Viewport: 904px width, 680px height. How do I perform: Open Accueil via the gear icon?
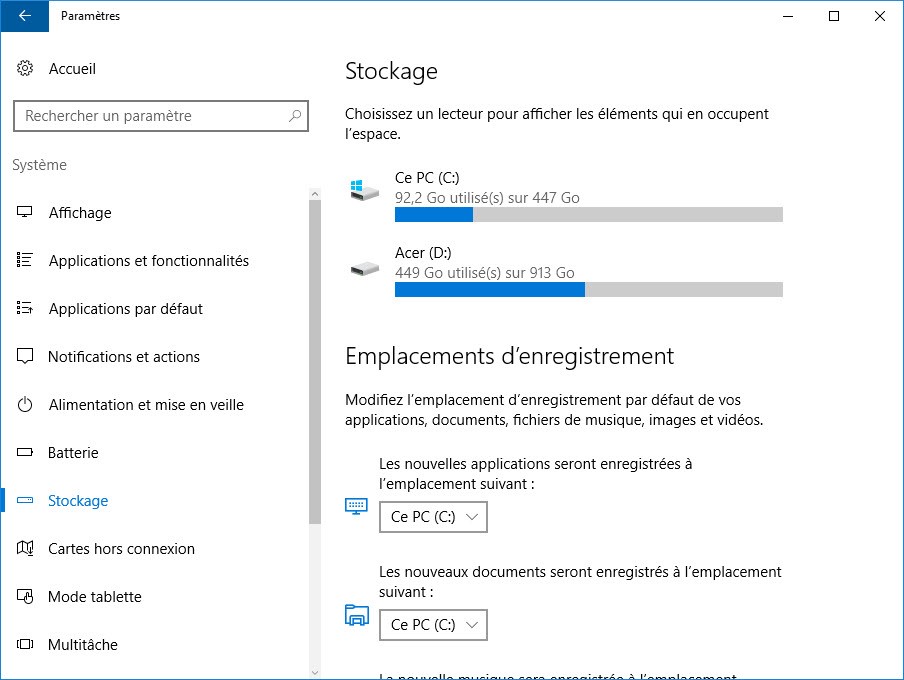25,69
